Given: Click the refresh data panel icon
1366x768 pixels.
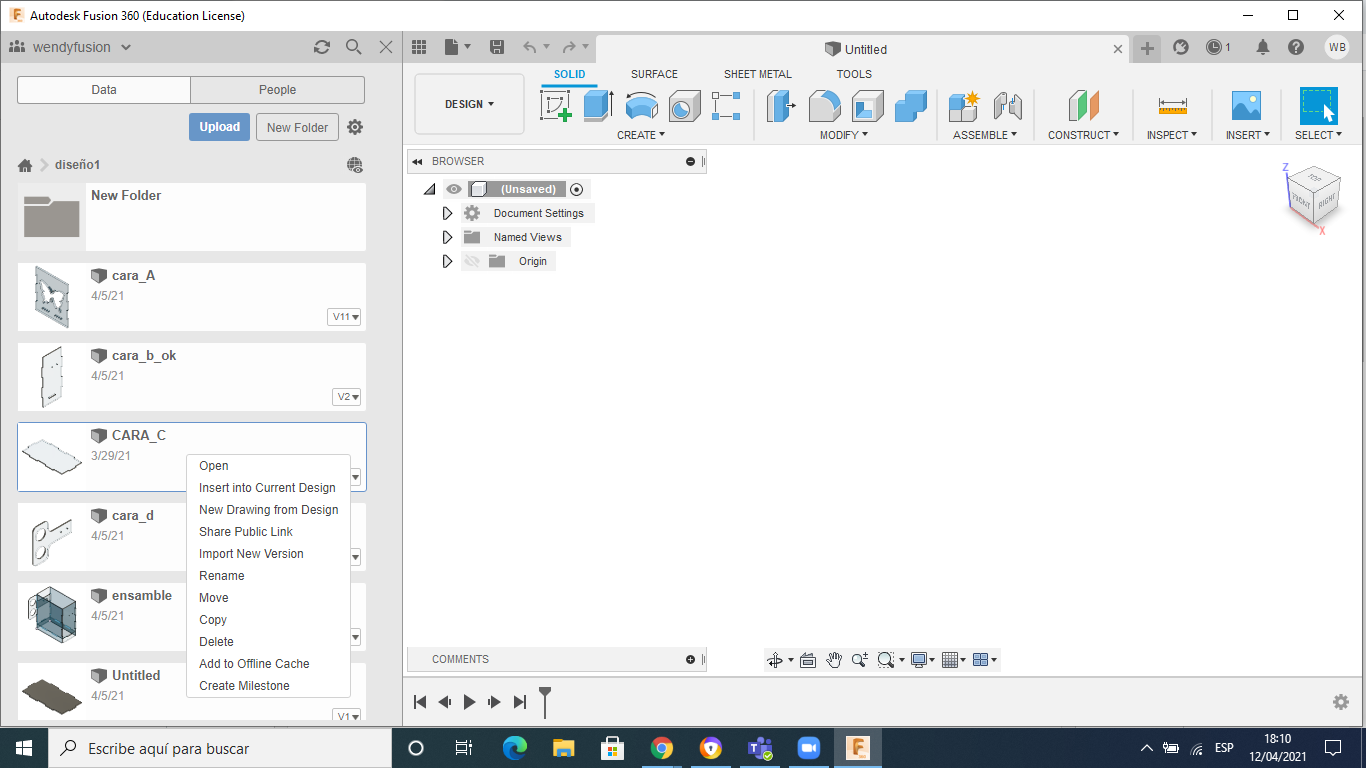Looking at the screenshot, I should coord(321,47).
